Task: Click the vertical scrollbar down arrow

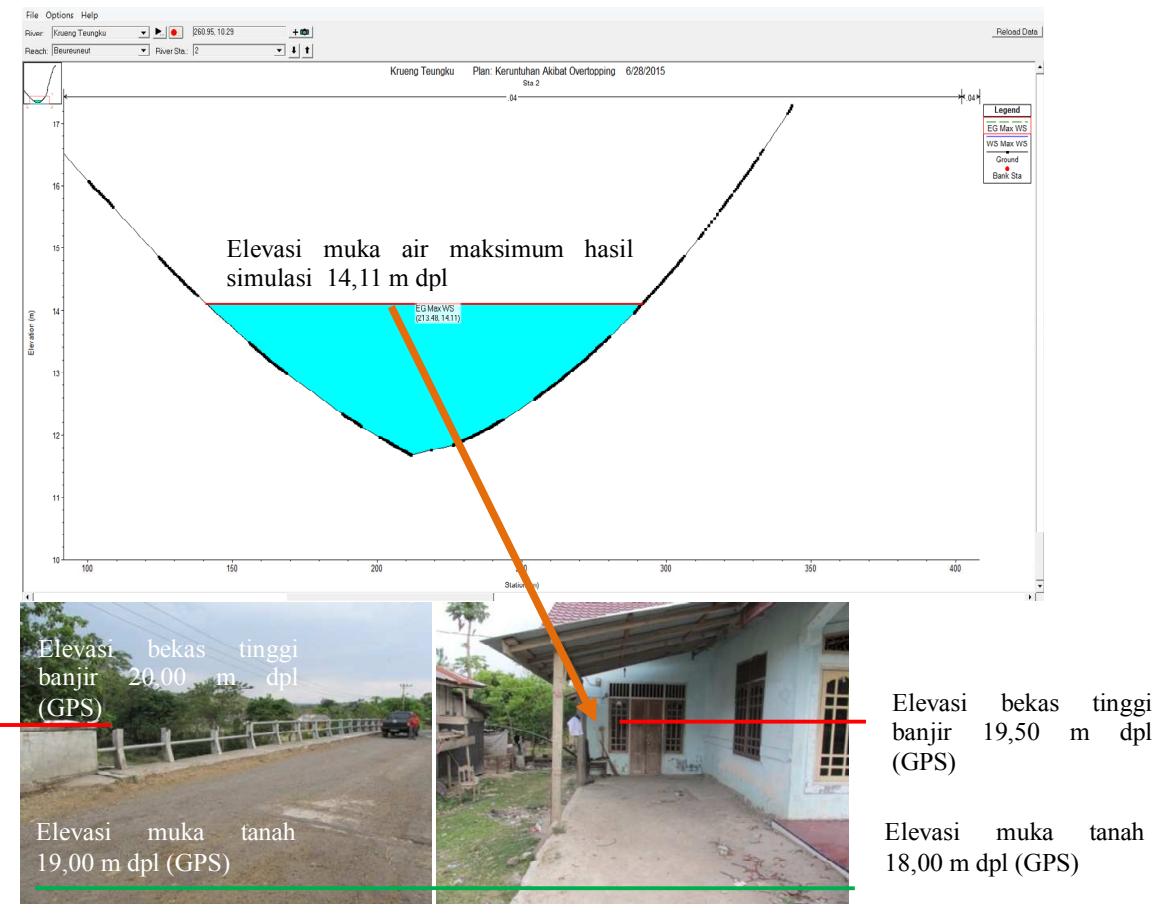Action: (x=1040, y=585)
